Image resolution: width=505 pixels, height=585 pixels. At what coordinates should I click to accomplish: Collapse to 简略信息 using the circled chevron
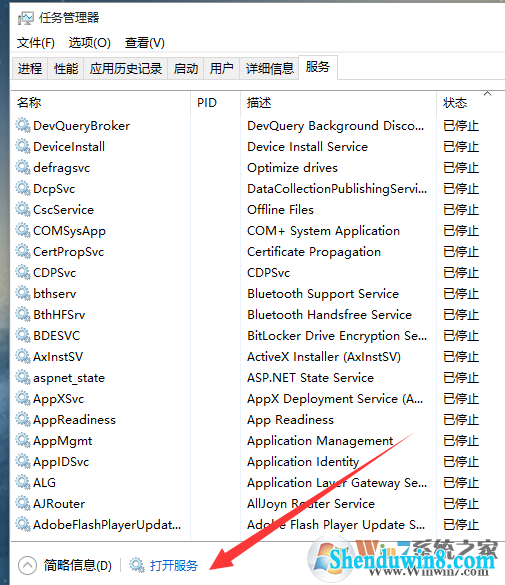coord(27,566)
